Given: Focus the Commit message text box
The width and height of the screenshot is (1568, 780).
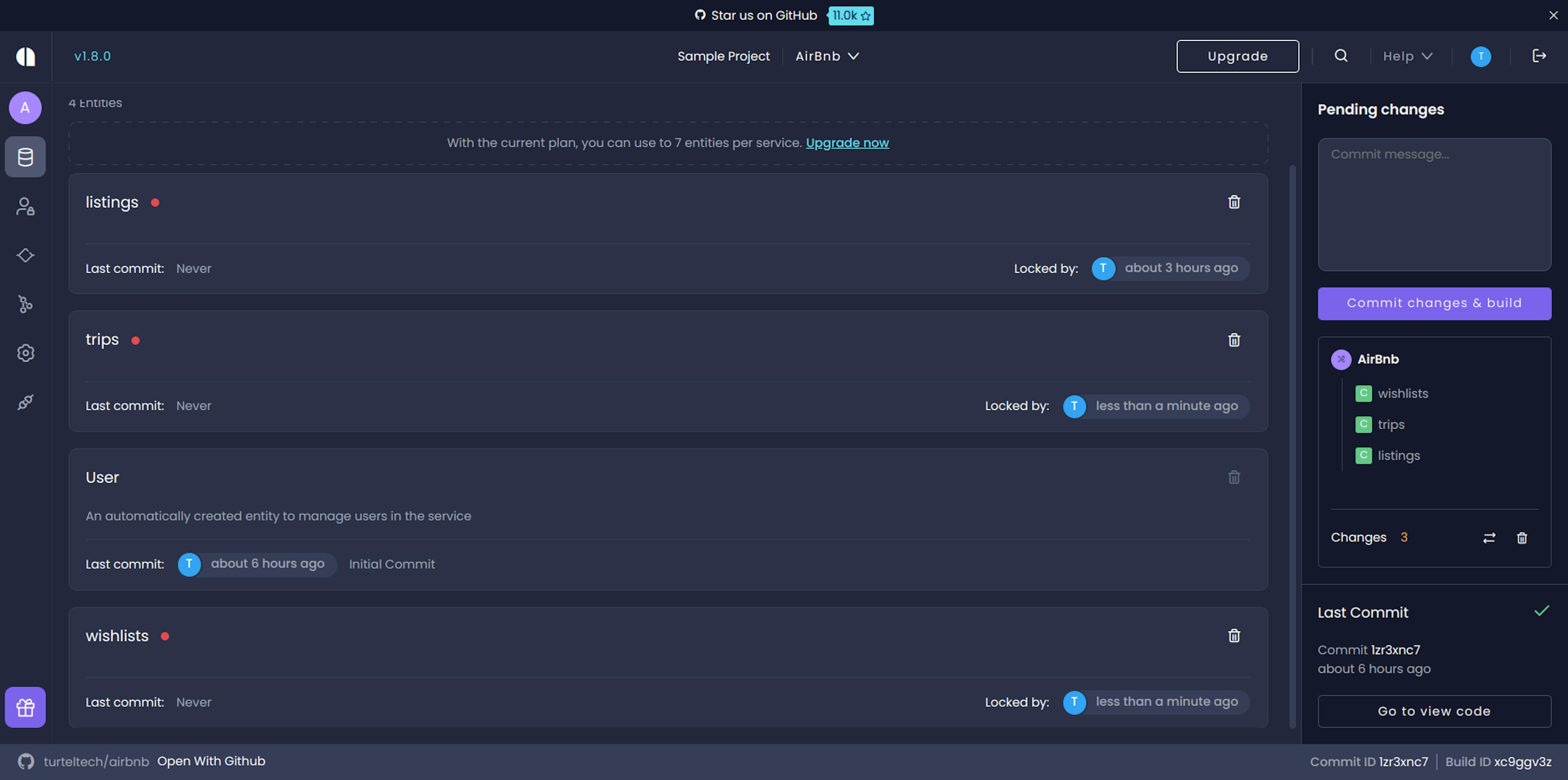Looking at the screenshot, I should click(x=1434, y=205).
